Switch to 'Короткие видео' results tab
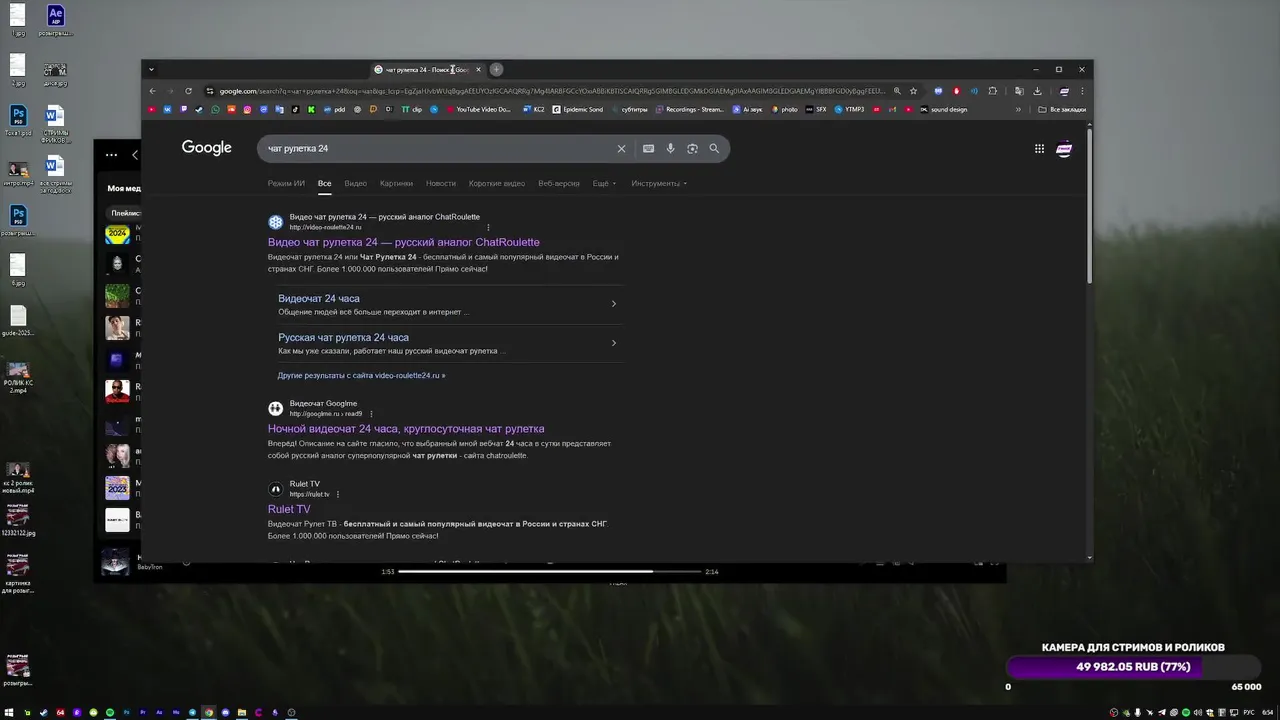Screen dimensions: 1280x720 point(497,183)
